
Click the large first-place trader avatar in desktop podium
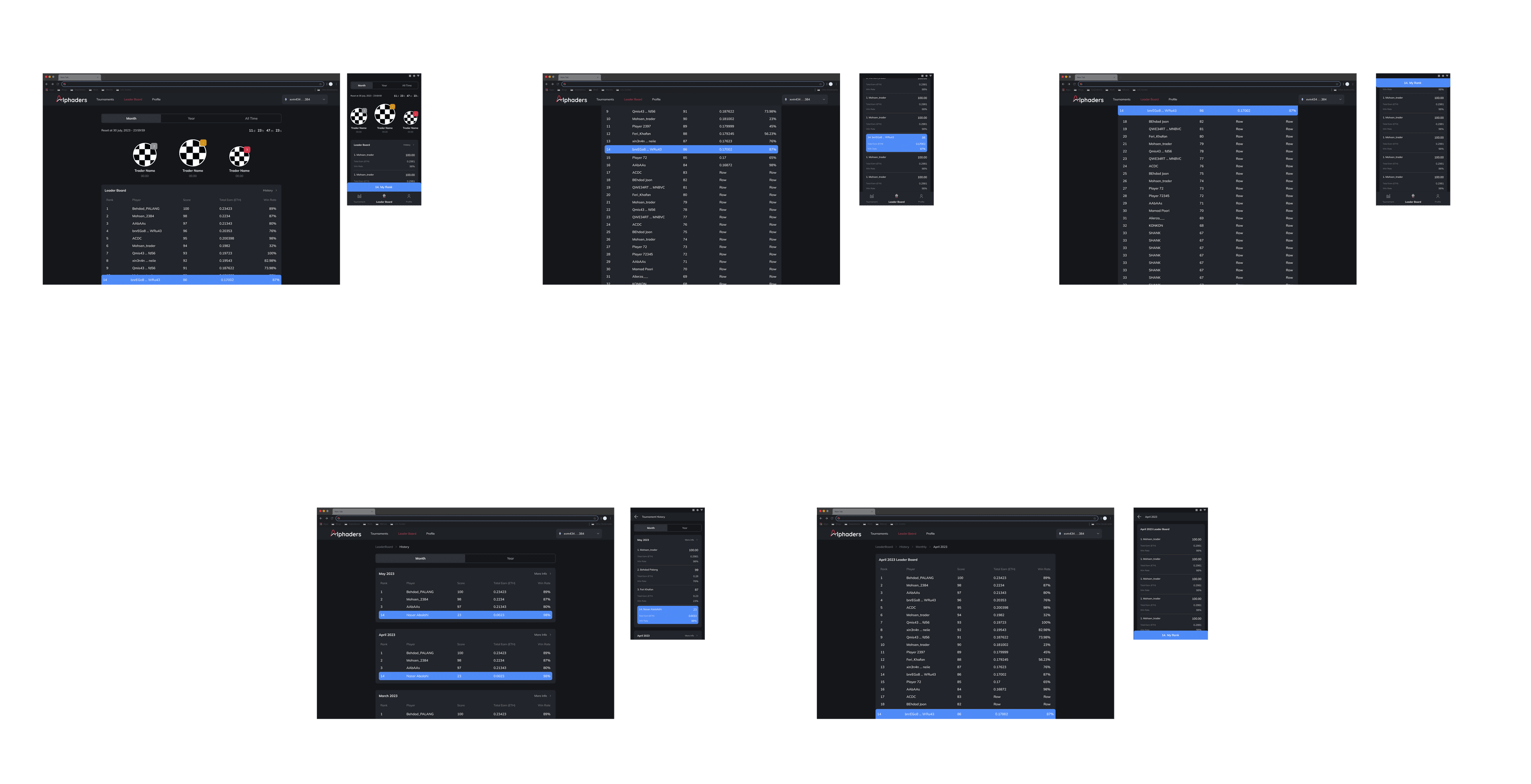[193, 153]
